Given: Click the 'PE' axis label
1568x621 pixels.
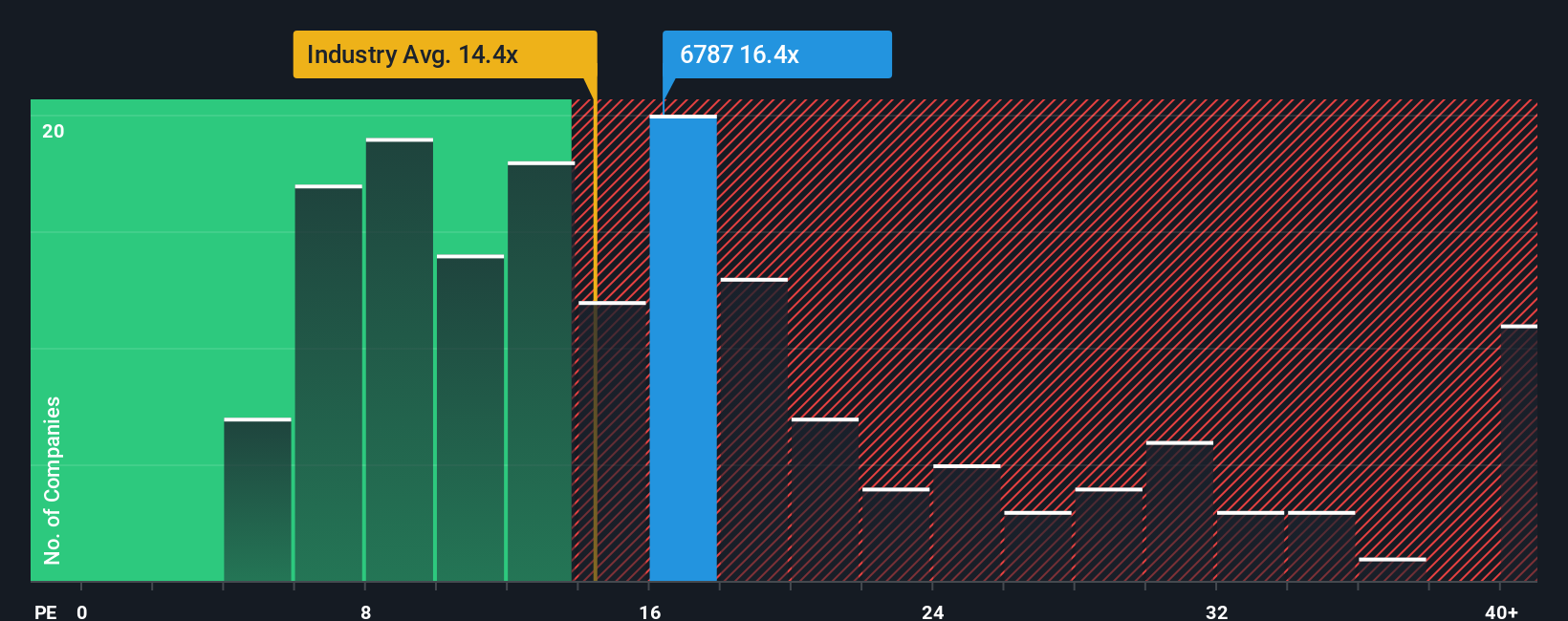Looking at the screenshot, I should [x=45, y=611].
